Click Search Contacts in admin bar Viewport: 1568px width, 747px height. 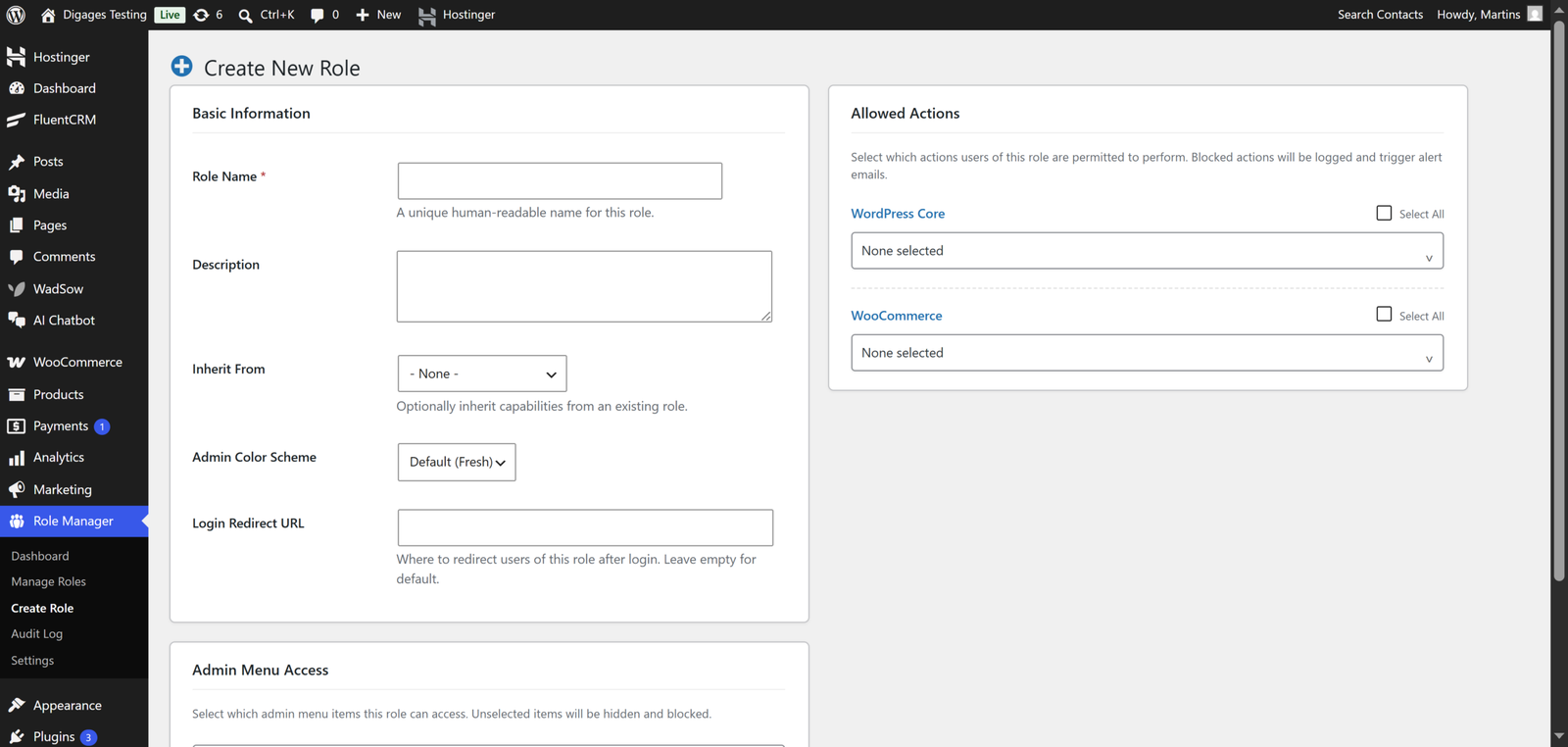click(1380, 15)
